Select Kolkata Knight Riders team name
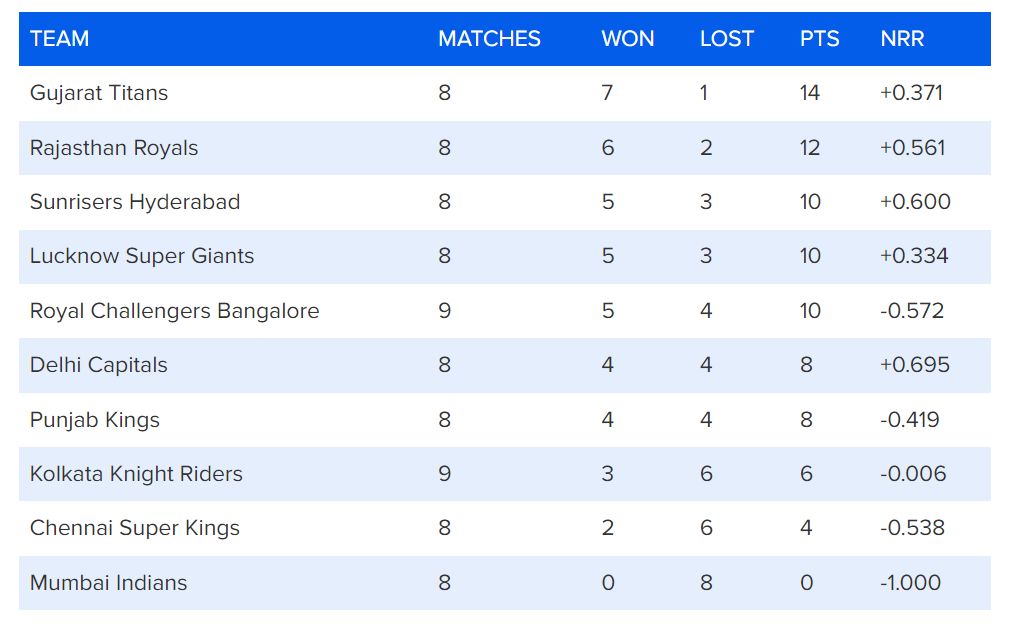Screen dimensions: 1014x628 (x=136, y=474)
